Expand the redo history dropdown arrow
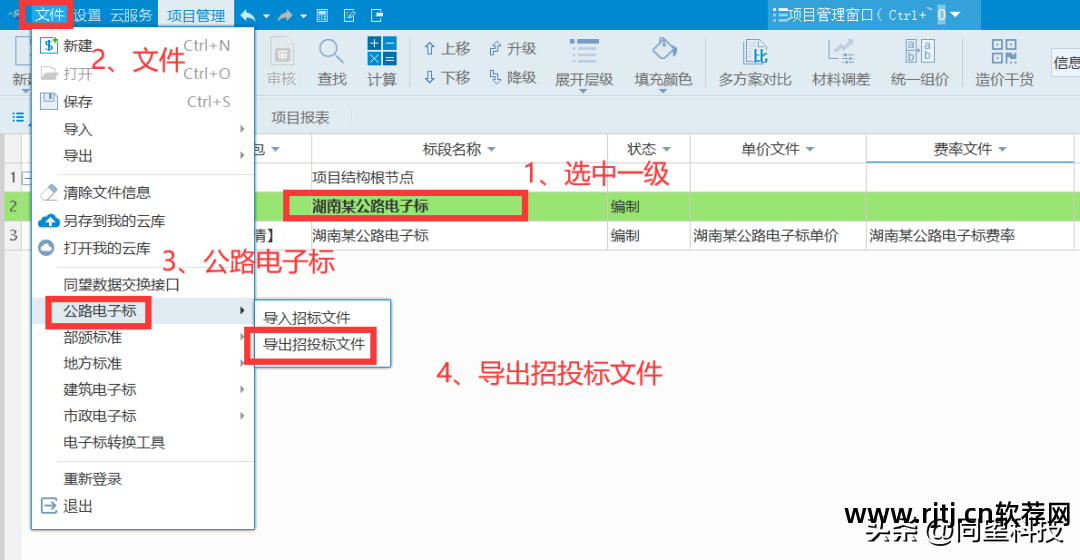Viewport: 1080px width, 560px height. click(x=303, y=16)
